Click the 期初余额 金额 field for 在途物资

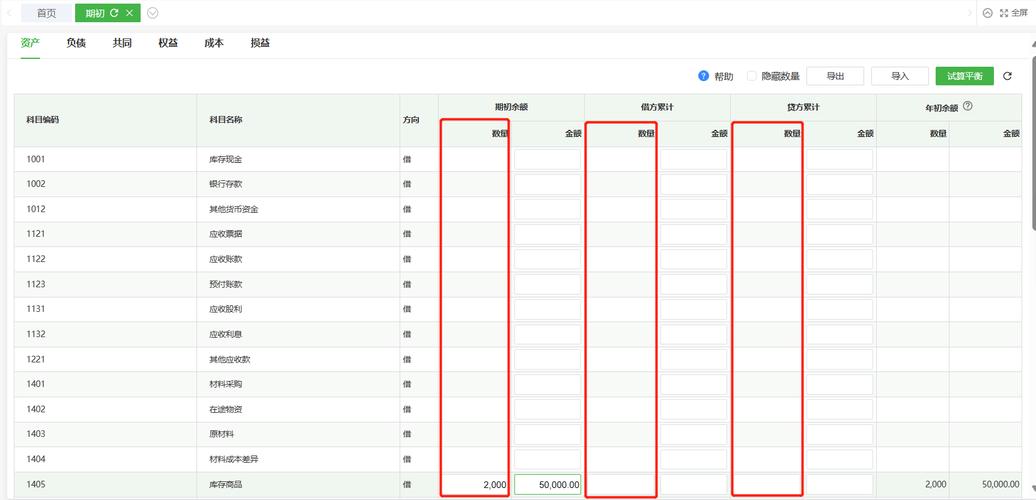coord(547,410)
